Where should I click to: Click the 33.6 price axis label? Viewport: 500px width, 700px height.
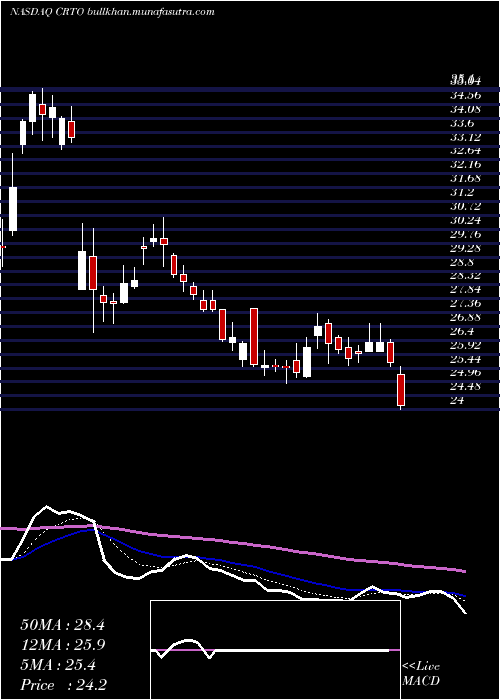click(x=462, y=123)
